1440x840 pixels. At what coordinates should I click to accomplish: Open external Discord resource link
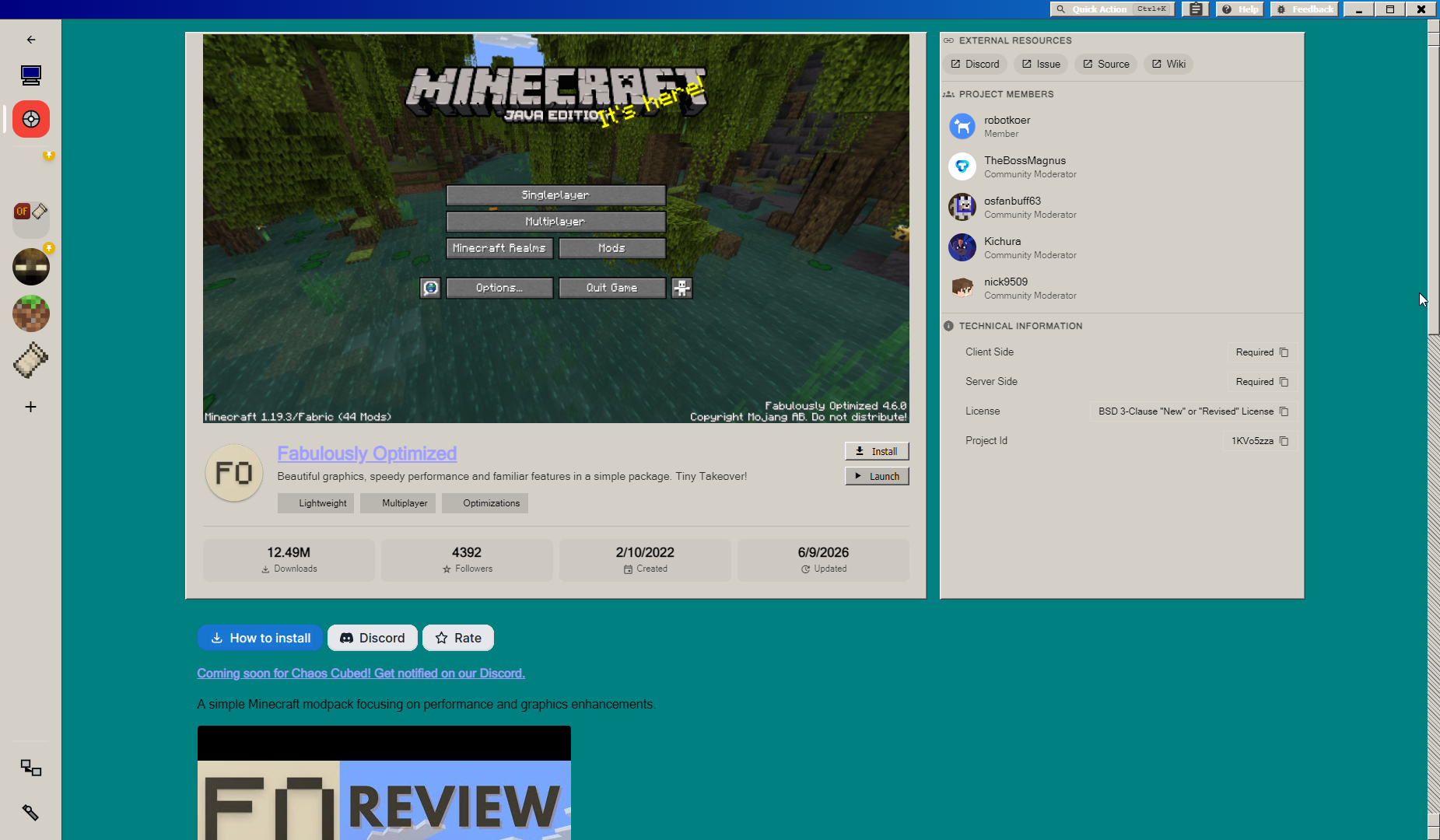coord(975,64)
